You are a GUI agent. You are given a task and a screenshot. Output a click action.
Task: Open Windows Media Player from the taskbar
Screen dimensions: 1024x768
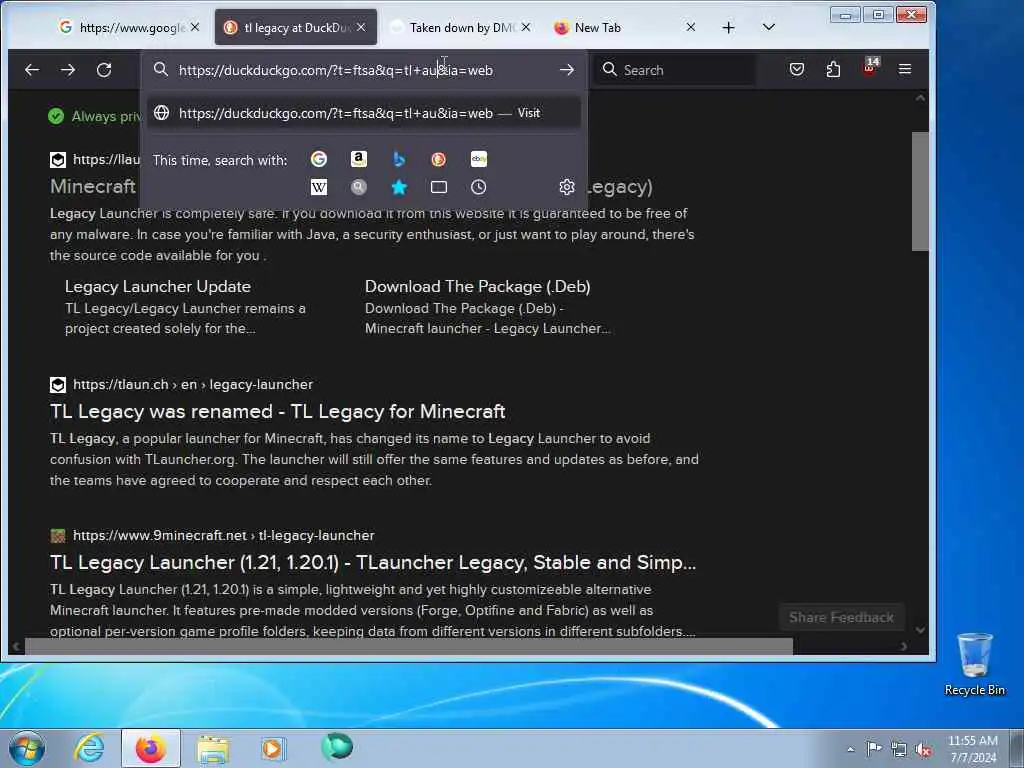[273, 748]
